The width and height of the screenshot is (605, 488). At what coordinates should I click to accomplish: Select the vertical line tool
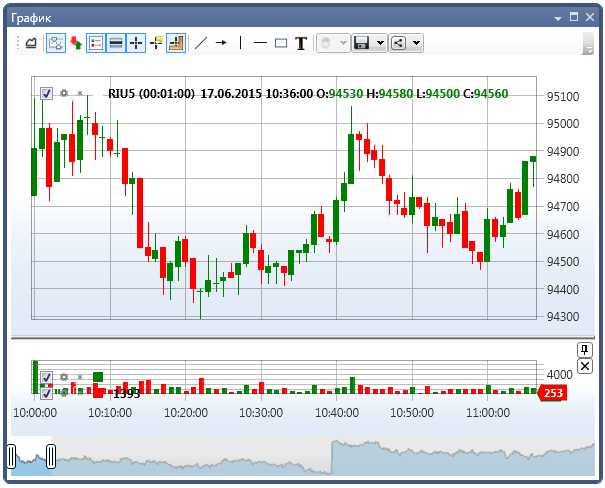[x=241, y=43]
